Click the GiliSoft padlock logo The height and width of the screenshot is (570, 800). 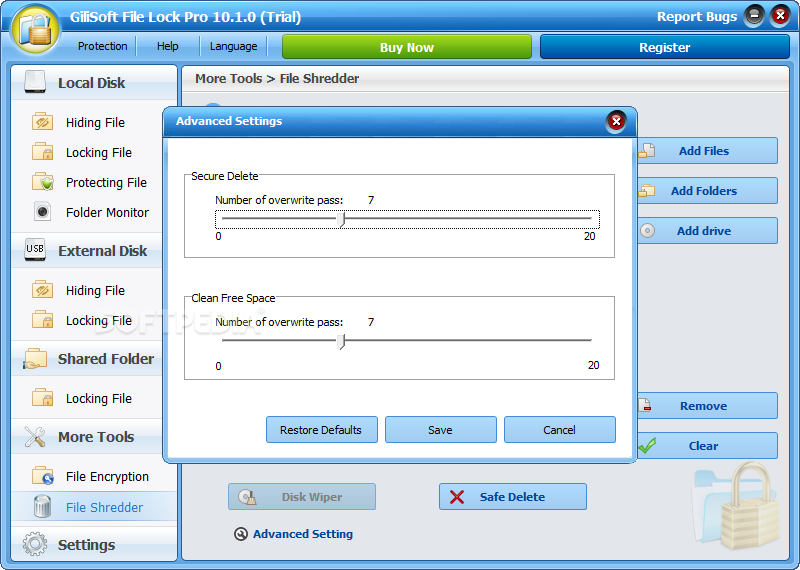pyautogui.click(x=36, y=30)
